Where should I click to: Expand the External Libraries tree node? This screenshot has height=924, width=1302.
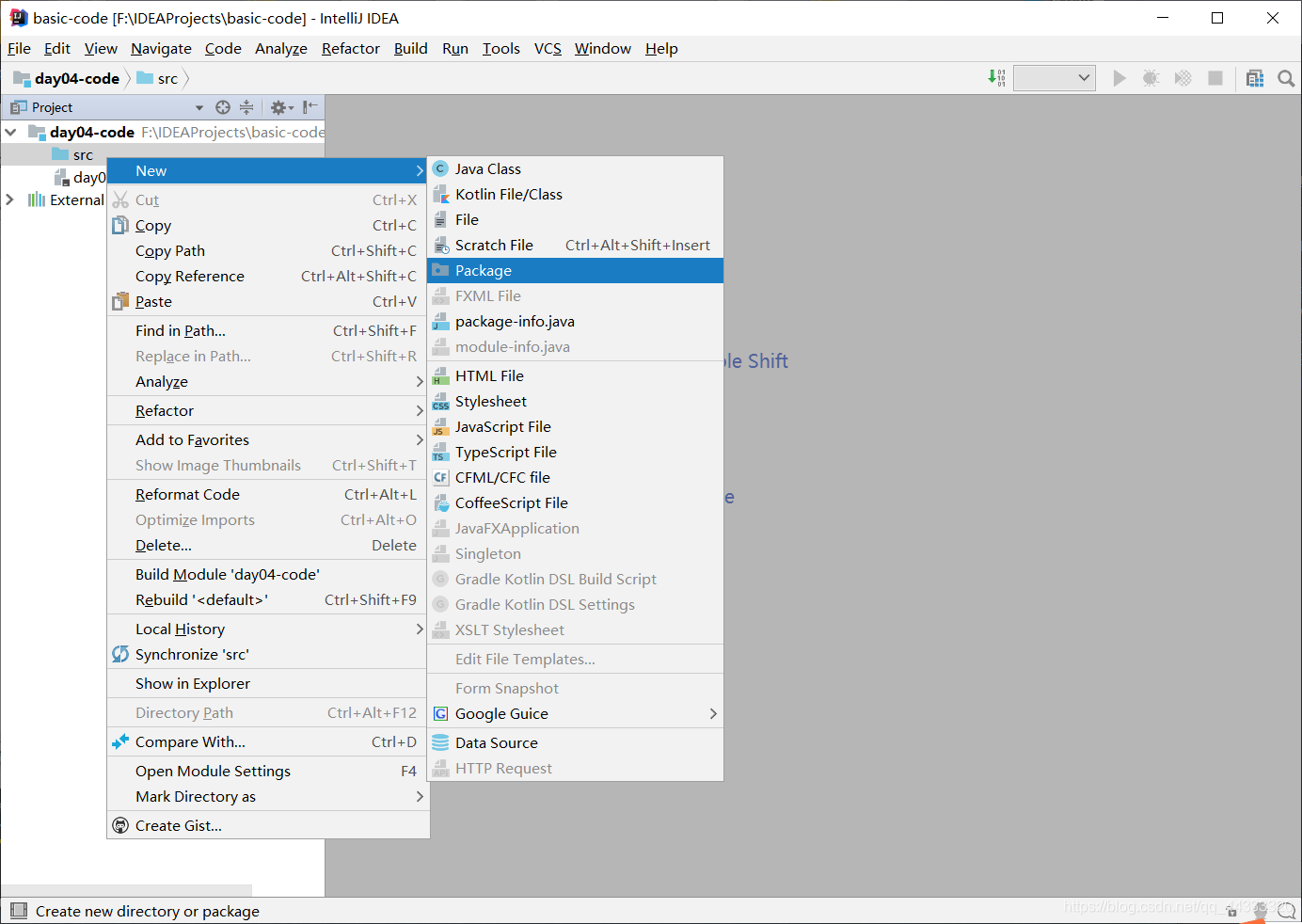point(10,199)
